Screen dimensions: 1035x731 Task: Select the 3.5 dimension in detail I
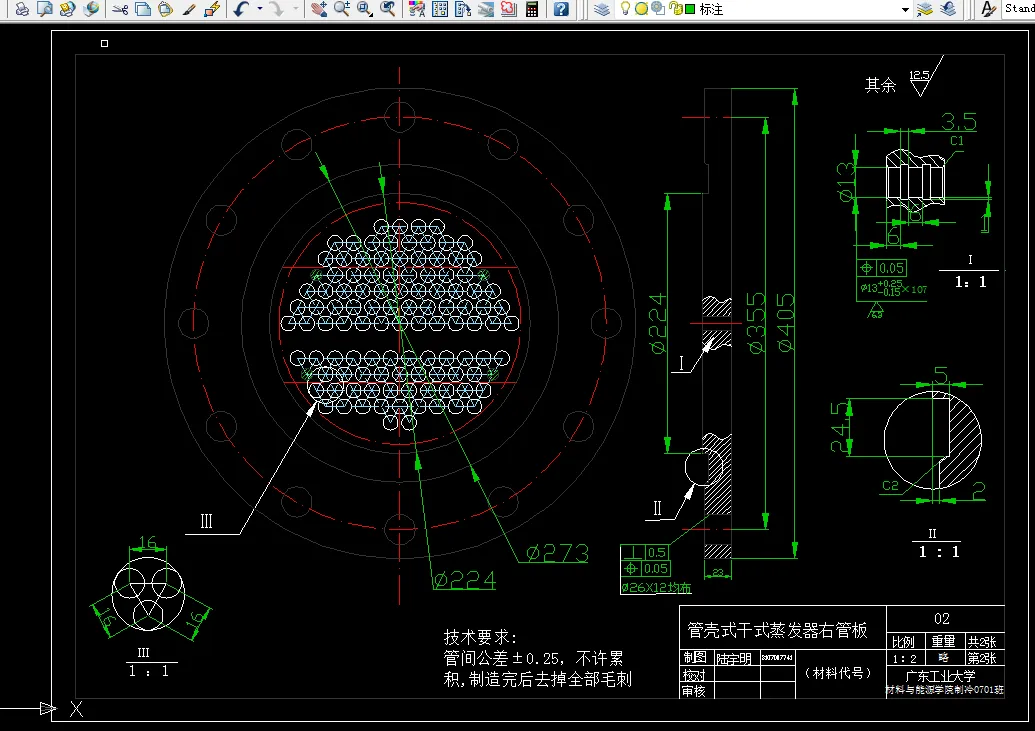pyautogui.click(x=959, y=122)
